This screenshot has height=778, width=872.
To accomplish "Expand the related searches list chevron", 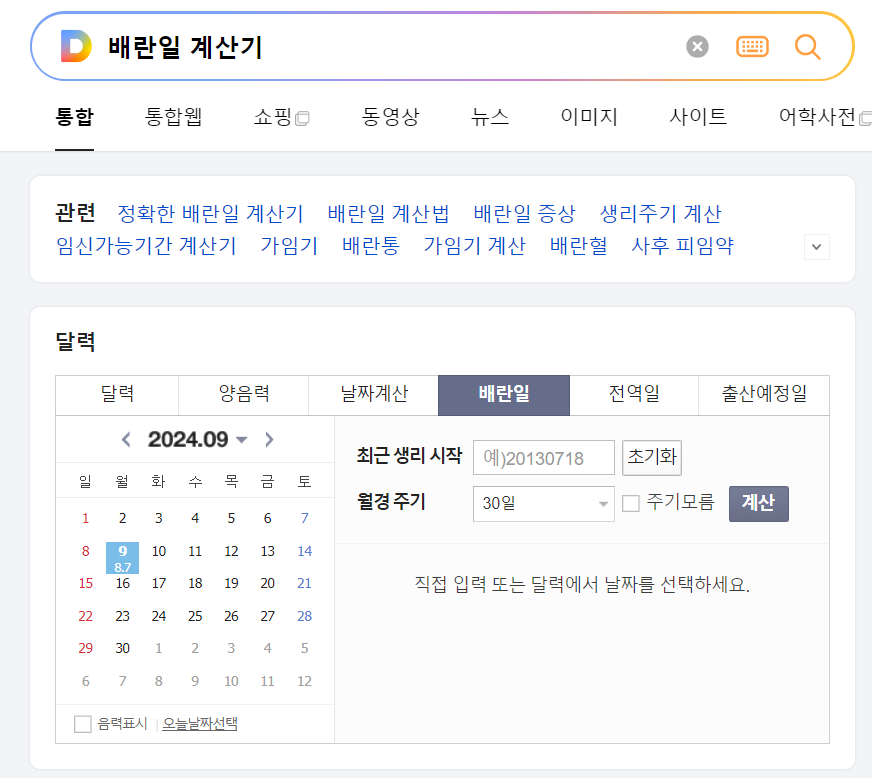I will tap(816, 246).
